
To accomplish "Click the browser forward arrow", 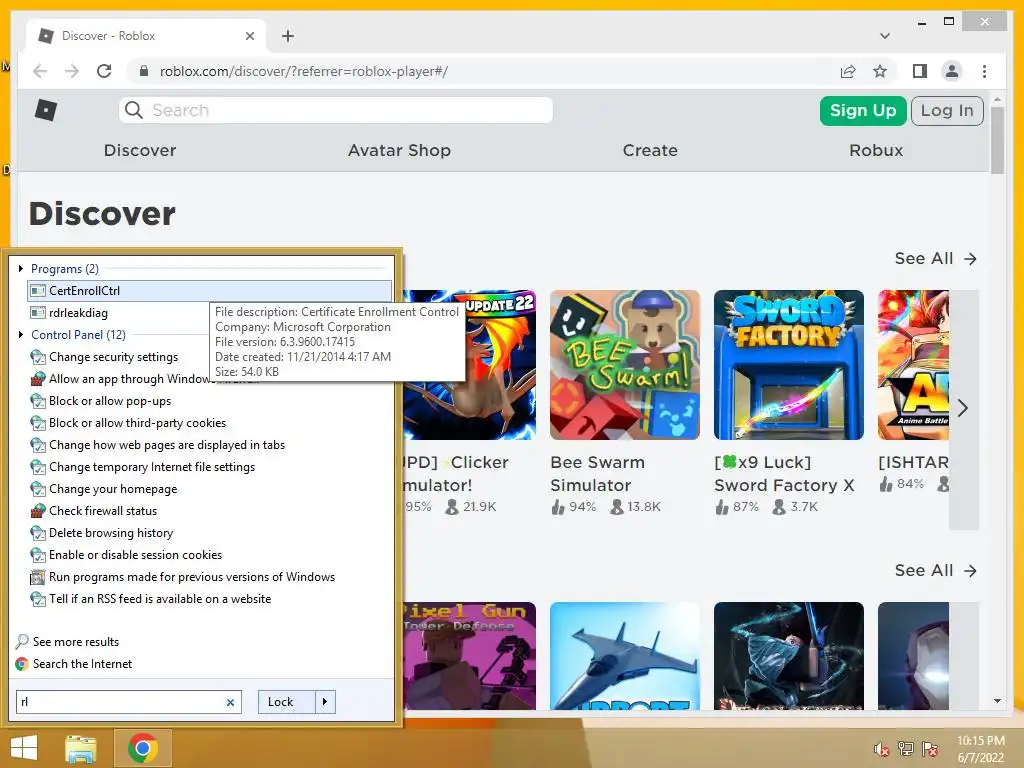I will 72,71.
